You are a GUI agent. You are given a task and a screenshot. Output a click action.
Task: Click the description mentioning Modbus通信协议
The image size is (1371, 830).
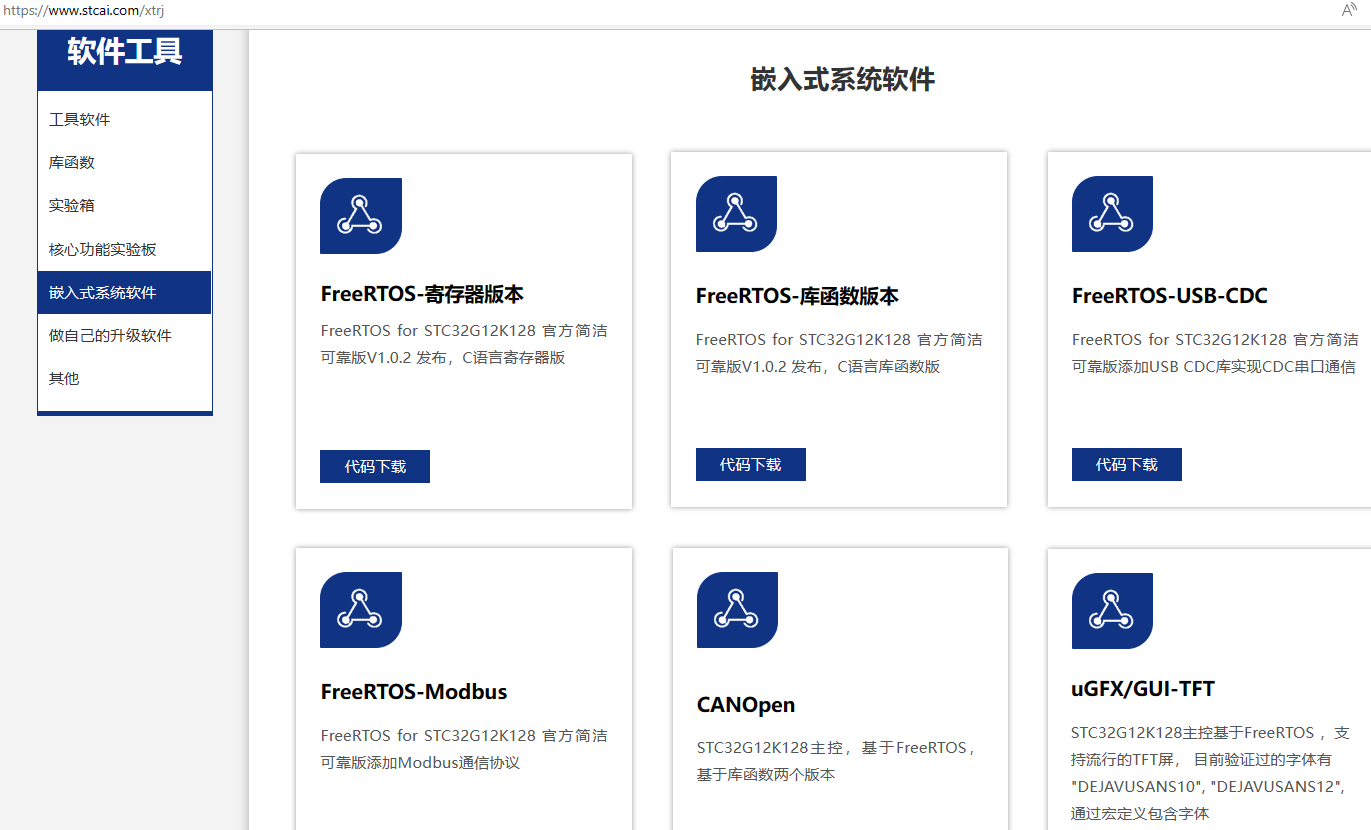tap(464, 749)
